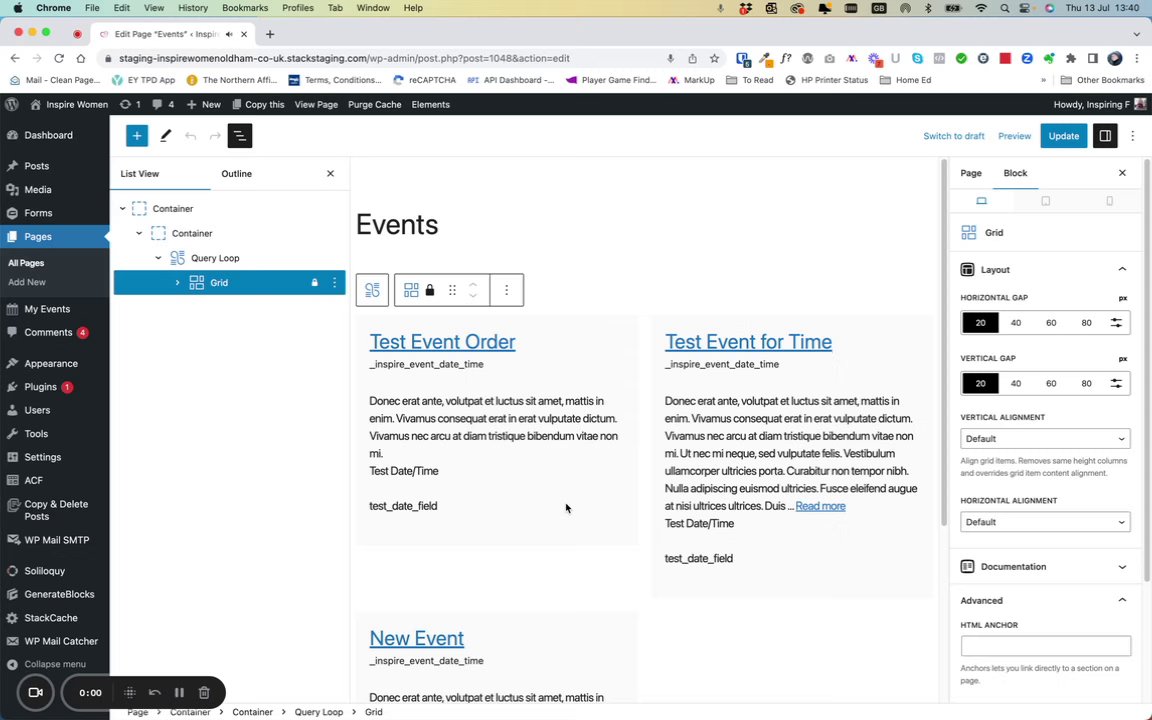Screen dimensions: 1152x720
Task: Click the Update button
Action: [x=1063, y=136]
